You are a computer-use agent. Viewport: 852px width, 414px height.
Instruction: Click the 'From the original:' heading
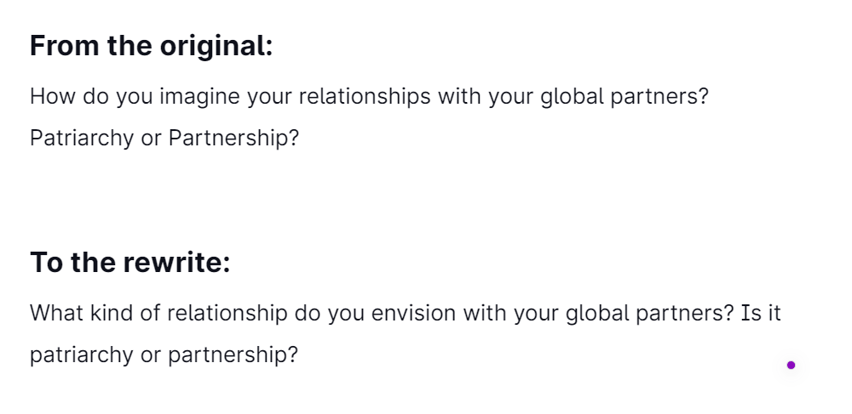pos(151,46)
